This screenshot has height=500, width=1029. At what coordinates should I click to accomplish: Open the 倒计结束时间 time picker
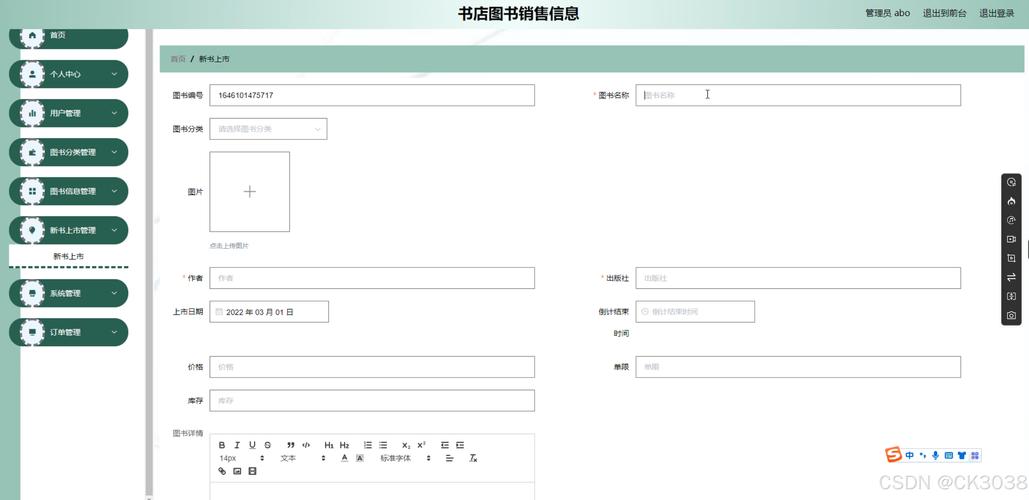[695, 312]
